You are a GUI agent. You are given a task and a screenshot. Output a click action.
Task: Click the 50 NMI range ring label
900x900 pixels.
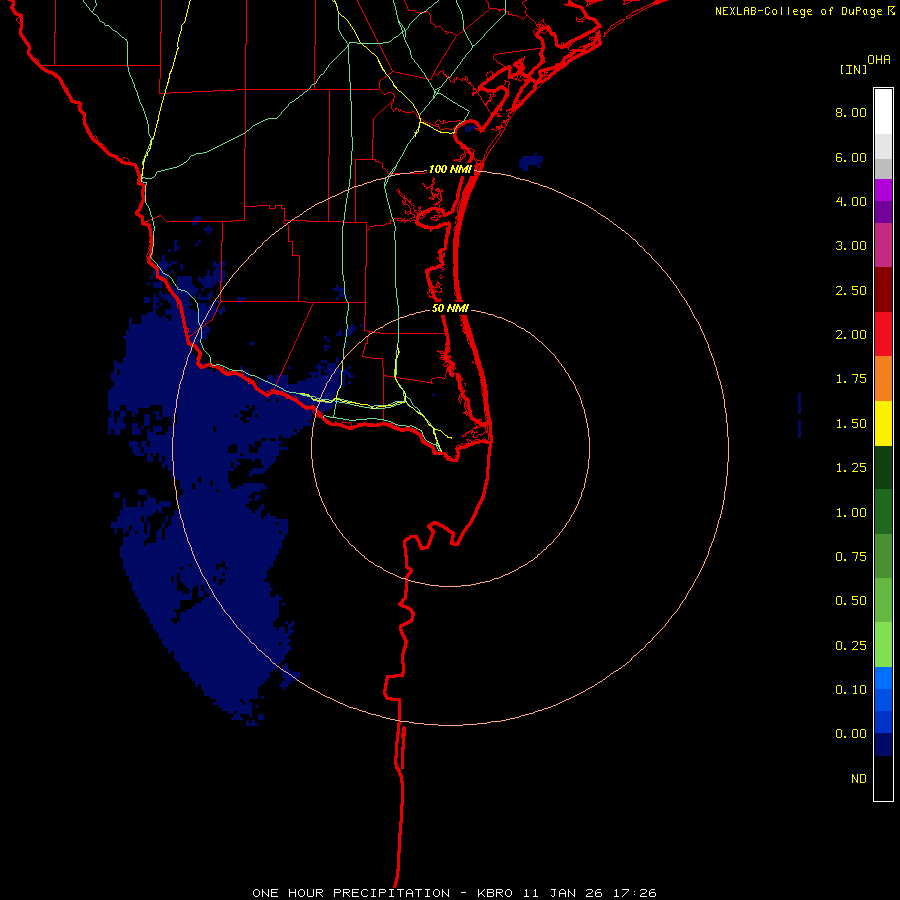(x=450, y=308)
